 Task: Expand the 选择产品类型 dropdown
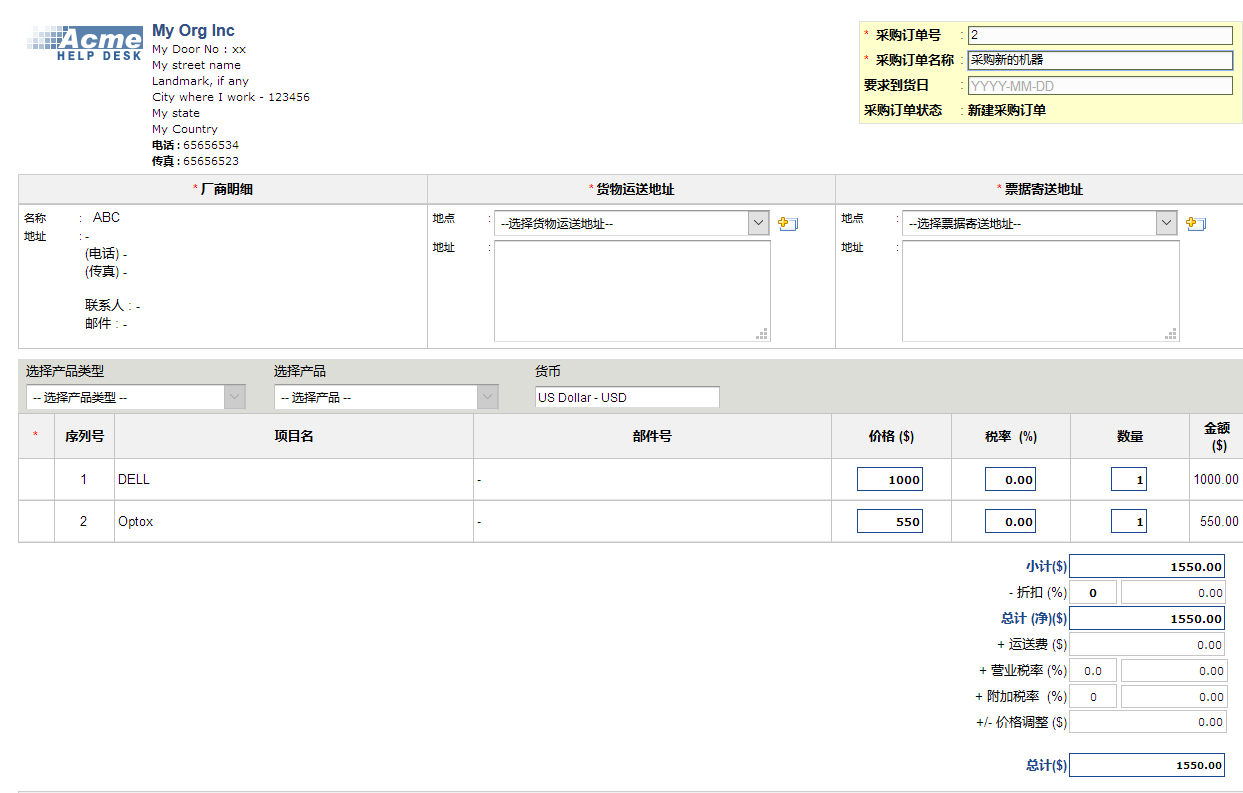[x=135, y=398]
